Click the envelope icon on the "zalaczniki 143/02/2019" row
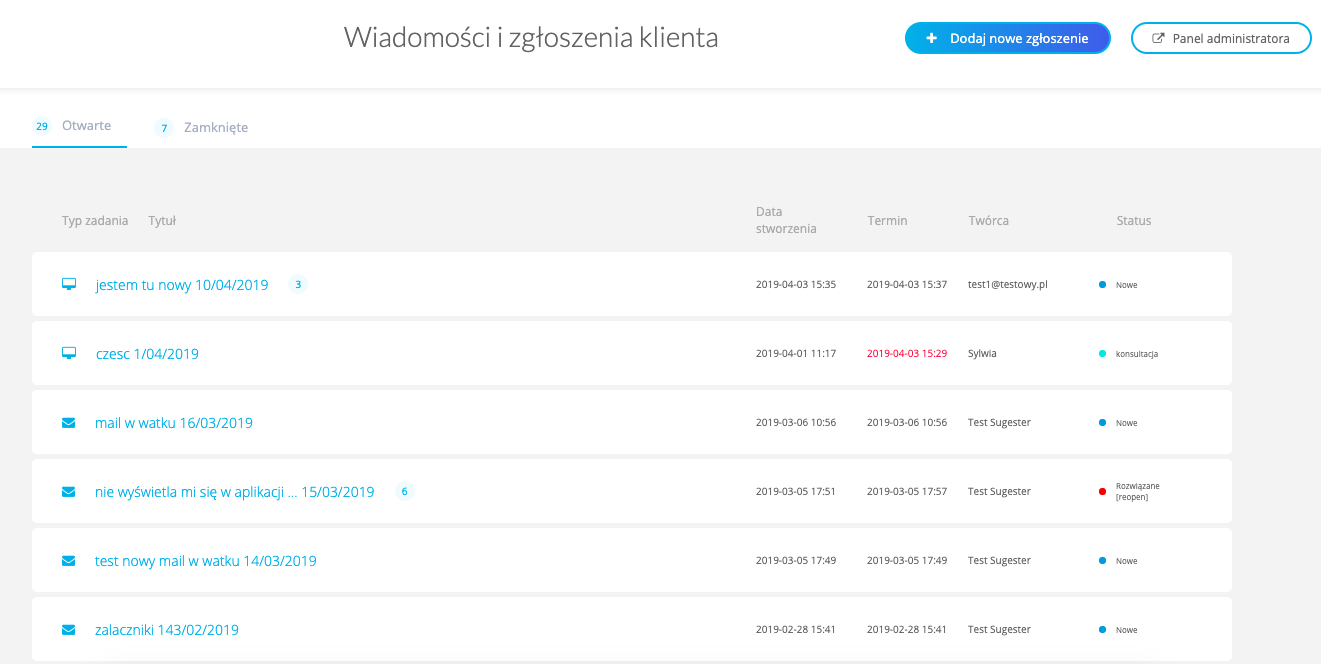The image size is (1321, 664). (68, 629)
